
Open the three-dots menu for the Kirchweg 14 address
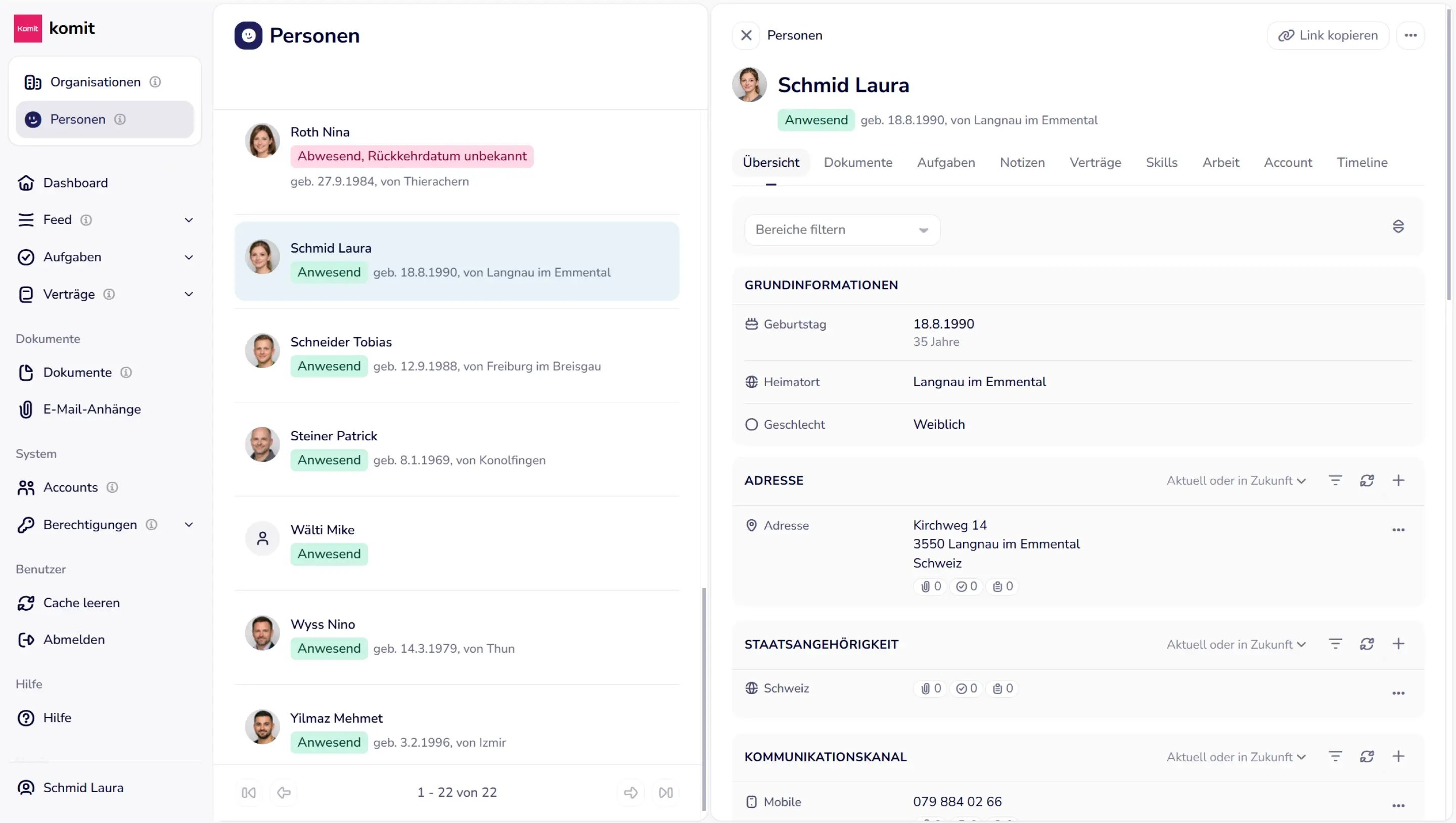tap(1398, 530)
